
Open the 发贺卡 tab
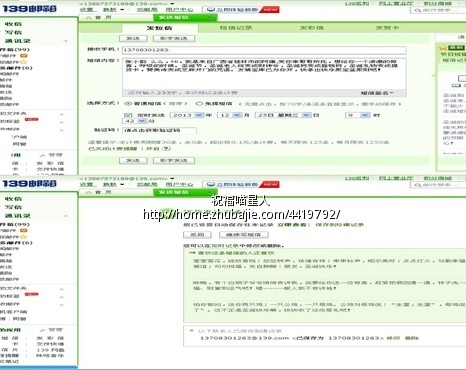(387, 28)
